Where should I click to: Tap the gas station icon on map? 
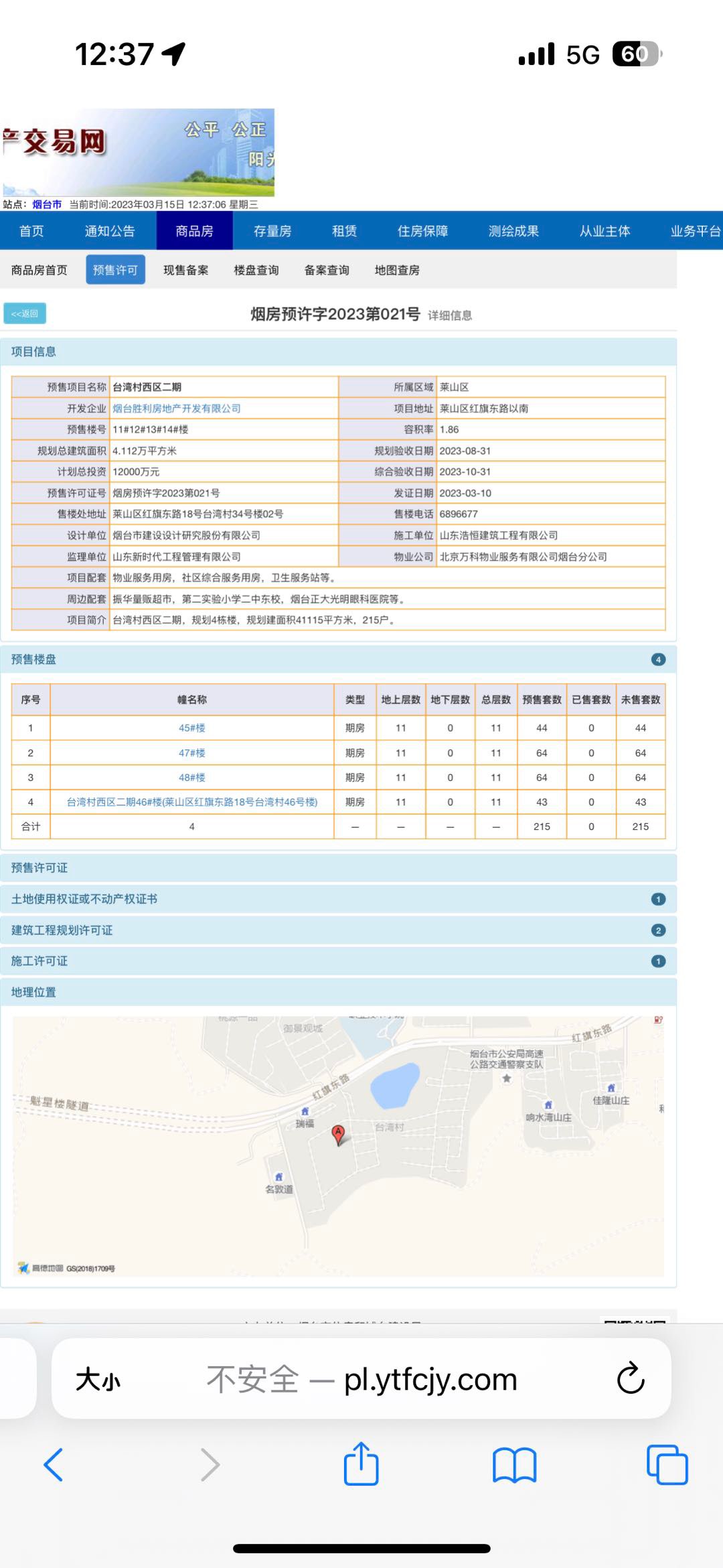pos(658,1020)
